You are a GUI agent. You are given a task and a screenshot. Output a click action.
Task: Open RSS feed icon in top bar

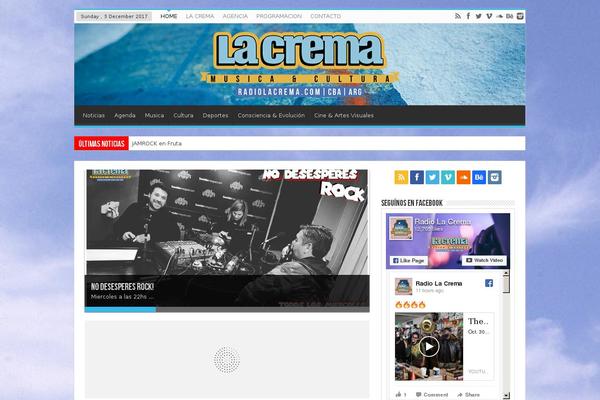click(458, 16)
